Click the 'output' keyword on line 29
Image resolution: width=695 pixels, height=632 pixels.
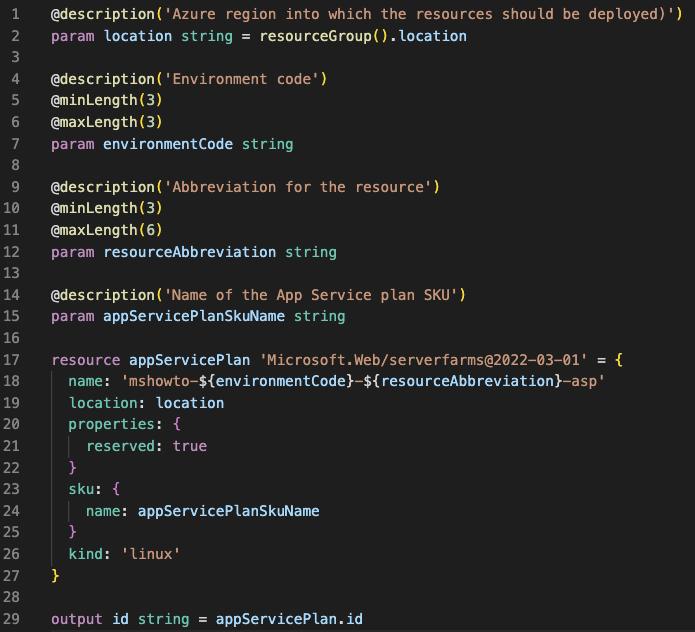[77, 619]
